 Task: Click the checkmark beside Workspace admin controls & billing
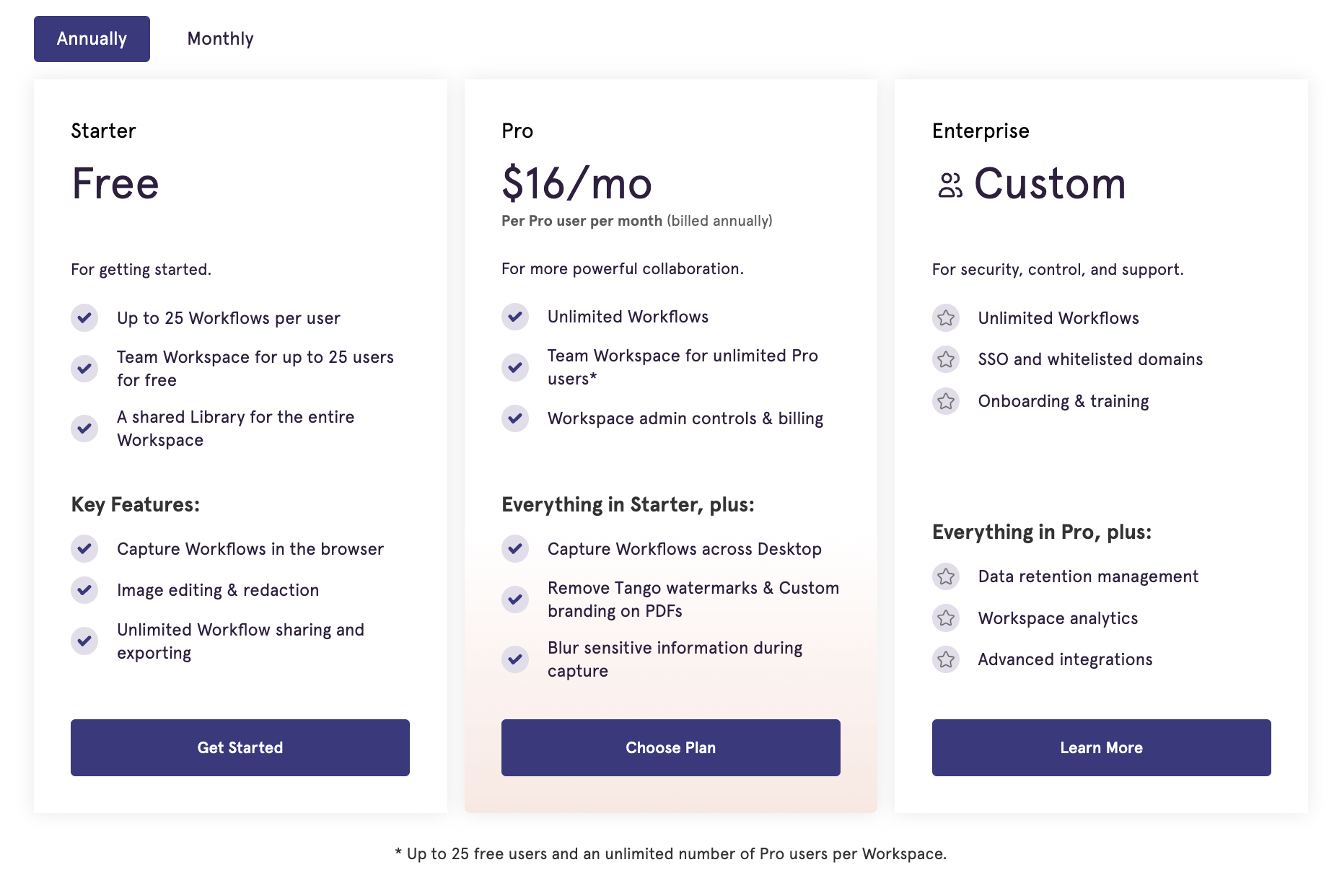point(515,418)
